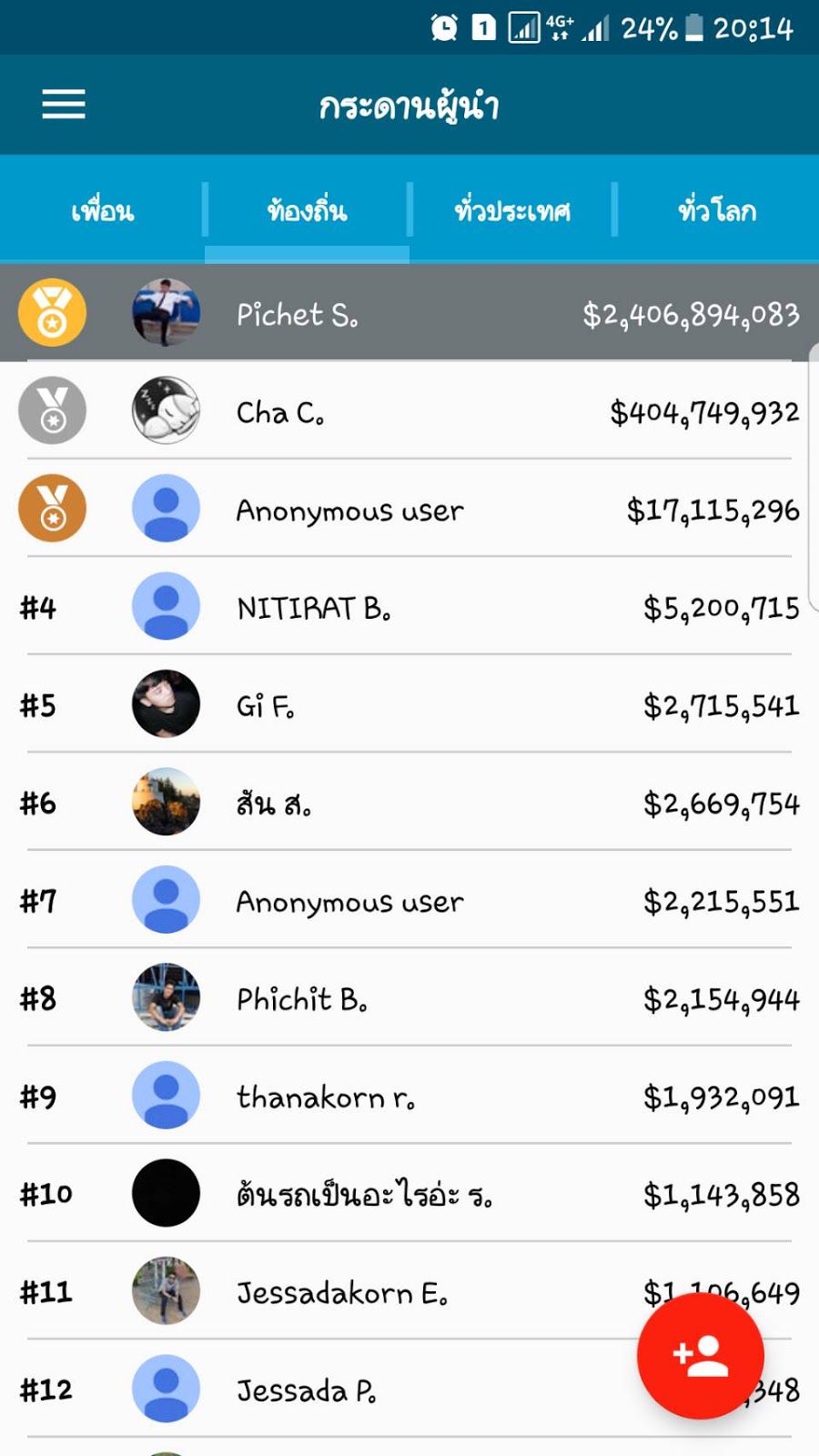Select thanakorn r. row at rank nine
This screenshot has width=819, height=1456.
click(x=409, y=1096)
